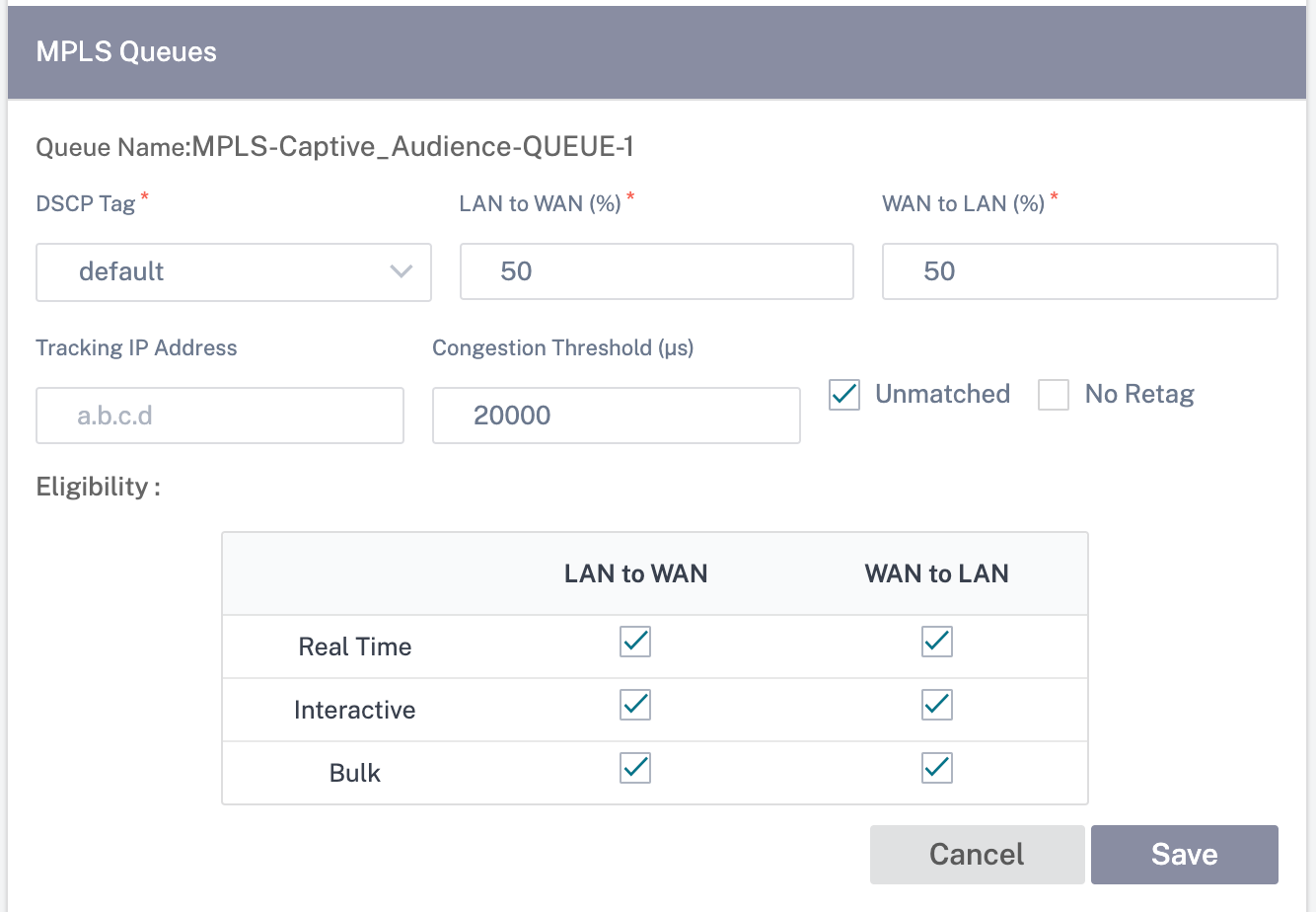Click the Interactive row label
This screenshot has width=1316, height=912.
355,710
